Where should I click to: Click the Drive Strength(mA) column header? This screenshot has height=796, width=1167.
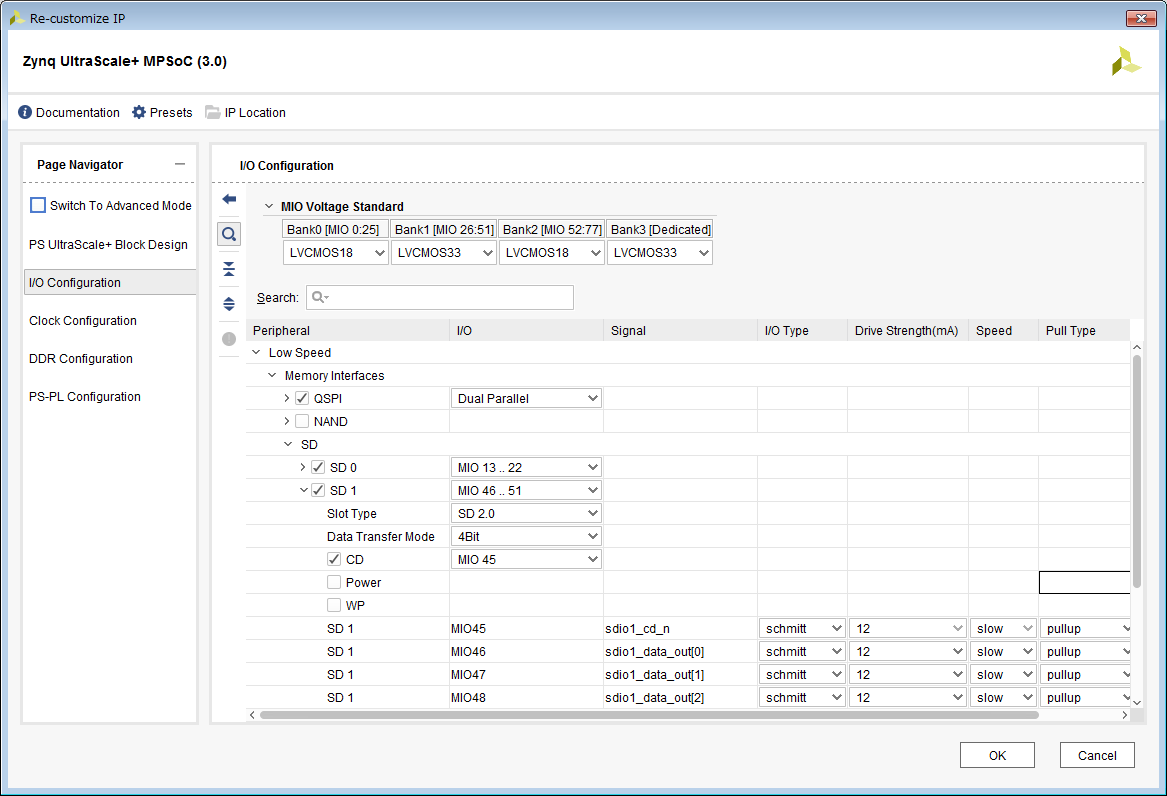[907, 330]
